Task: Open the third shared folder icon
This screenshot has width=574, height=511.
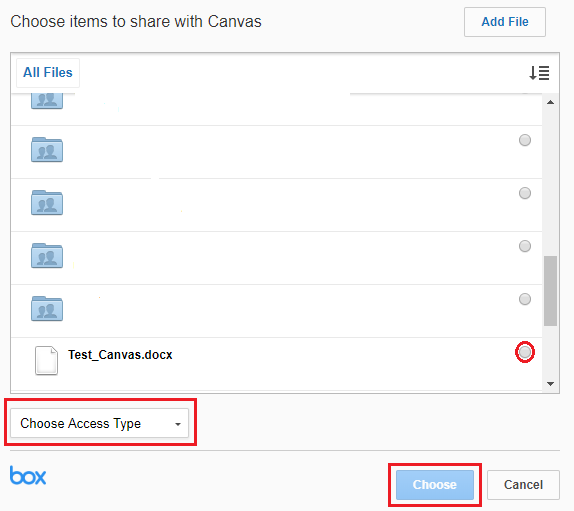Action: click(47, 202)
